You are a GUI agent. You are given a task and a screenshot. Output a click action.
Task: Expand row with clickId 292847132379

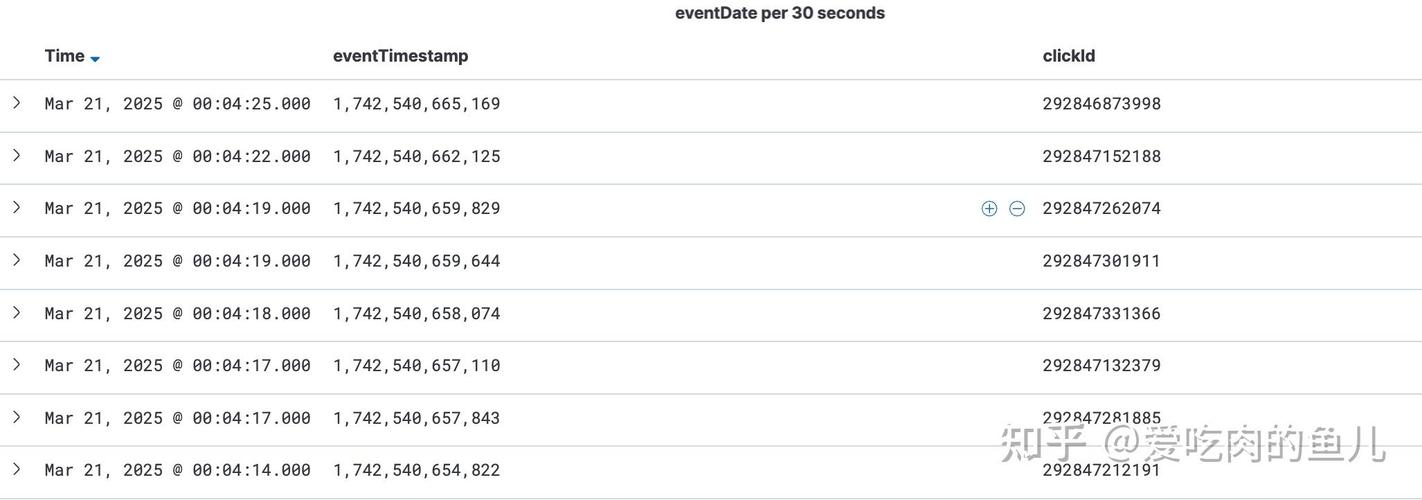click(x=16, y=365)
